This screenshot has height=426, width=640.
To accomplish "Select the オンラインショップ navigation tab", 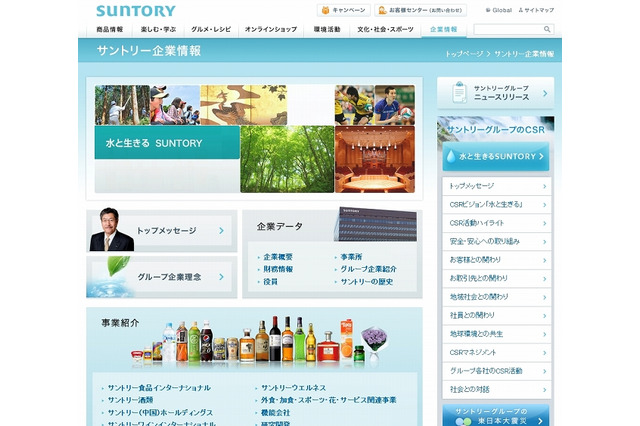I will (270, 30).
